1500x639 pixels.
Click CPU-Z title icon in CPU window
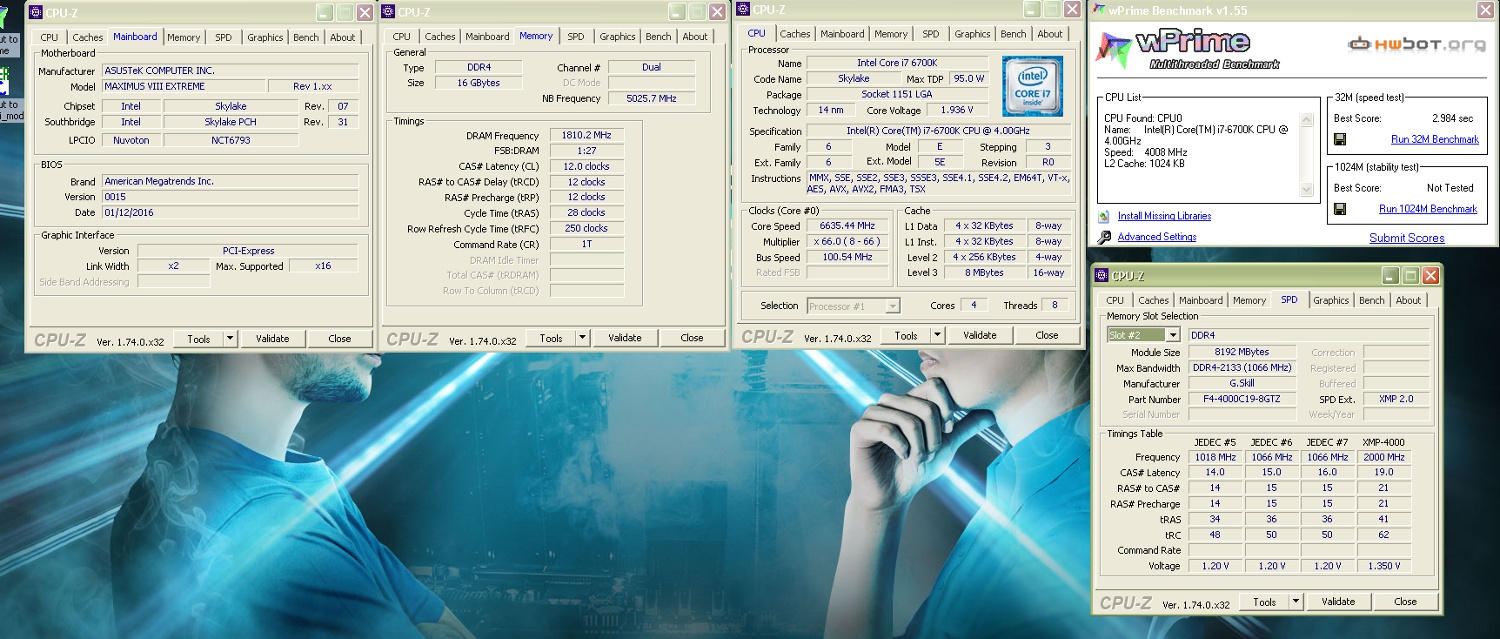point(743,10)
